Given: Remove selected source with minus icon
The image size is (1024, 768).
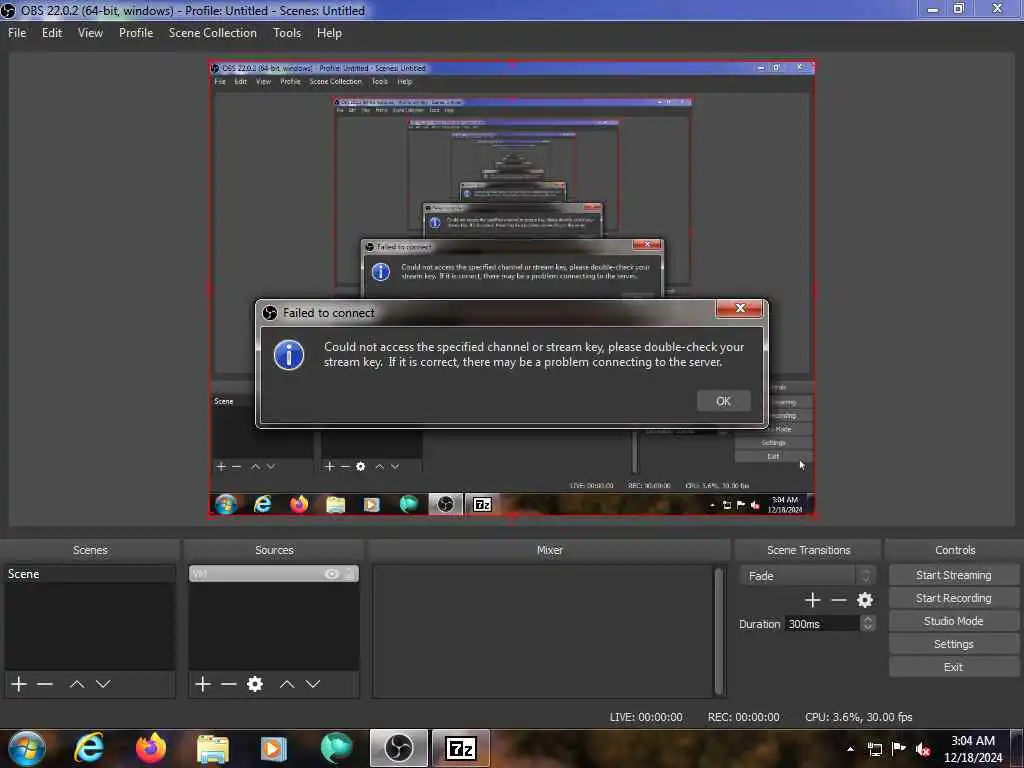Looking at the screenshot, I should coord(229,684).
